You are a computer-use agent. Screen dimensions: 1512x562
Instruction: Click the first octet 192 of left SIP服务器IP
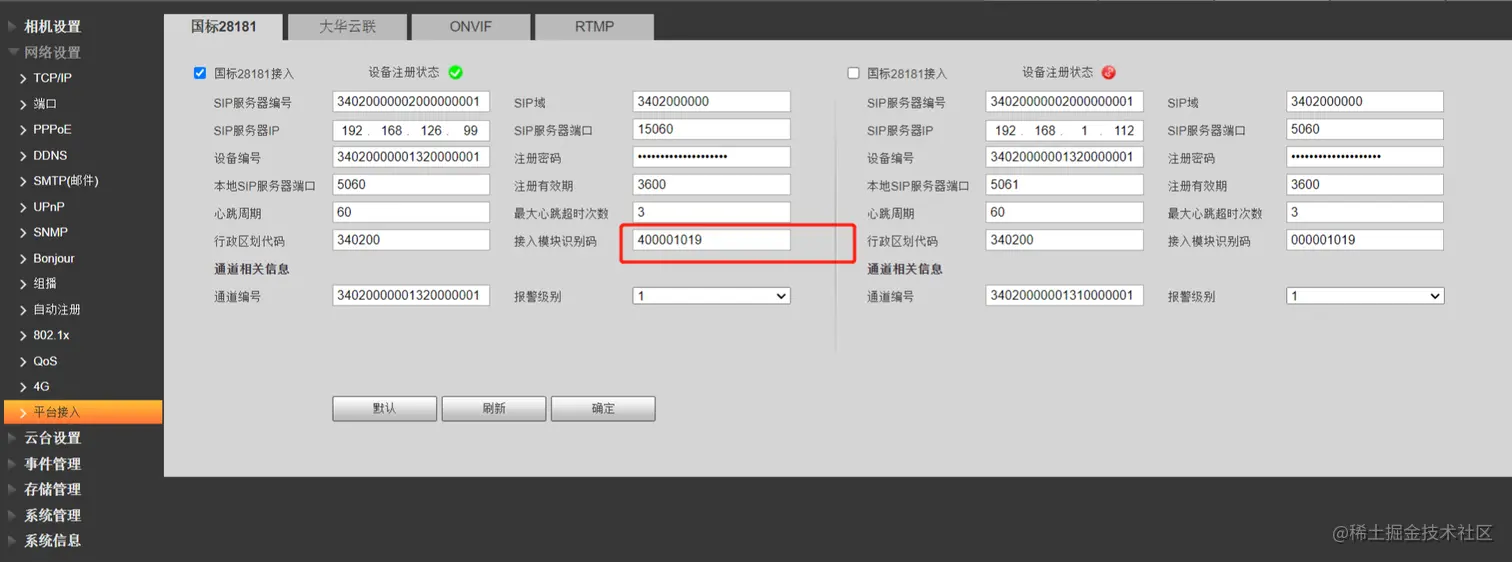[x=352, y=131]
